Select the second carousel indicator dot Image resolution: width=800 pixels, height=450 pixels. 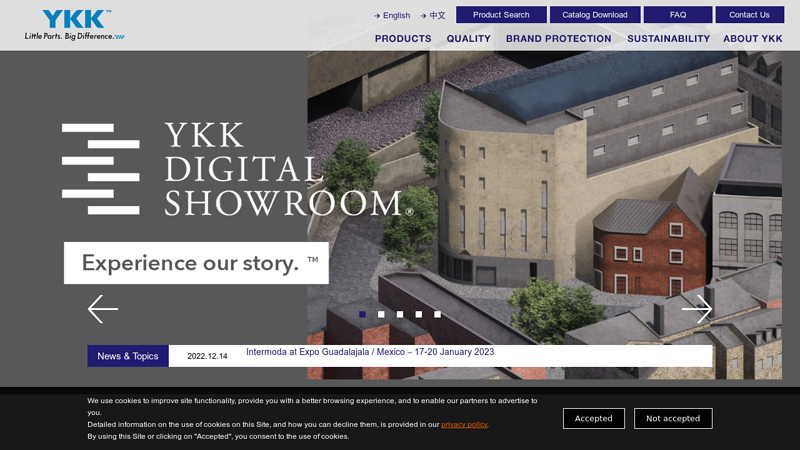[x=381, y=314]
